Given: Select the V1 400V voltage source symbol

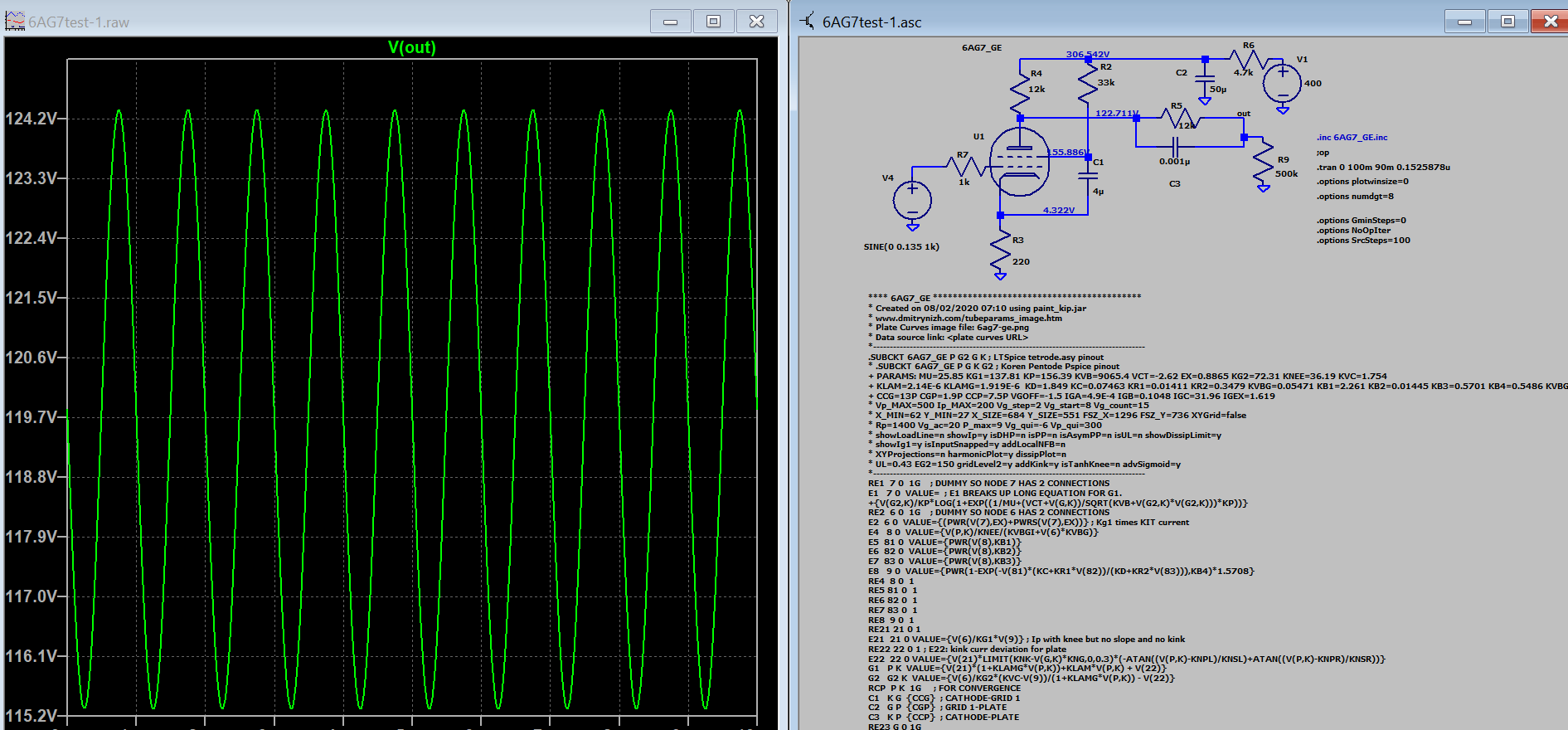Looking at the screenshot, I should (1282, 83).
